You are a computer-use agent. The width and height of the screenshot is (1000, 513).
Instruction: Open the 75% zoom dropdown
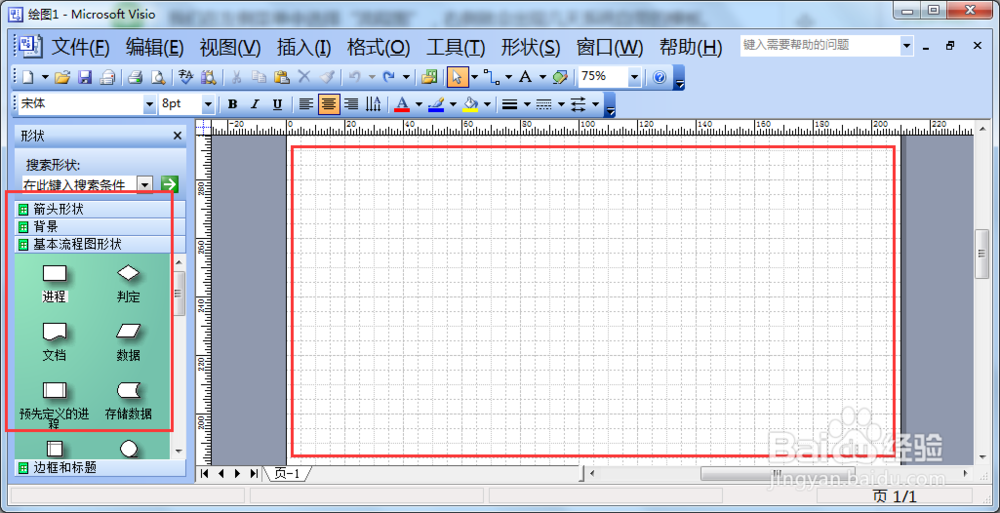pyautogui.click(x=634, y=77)
